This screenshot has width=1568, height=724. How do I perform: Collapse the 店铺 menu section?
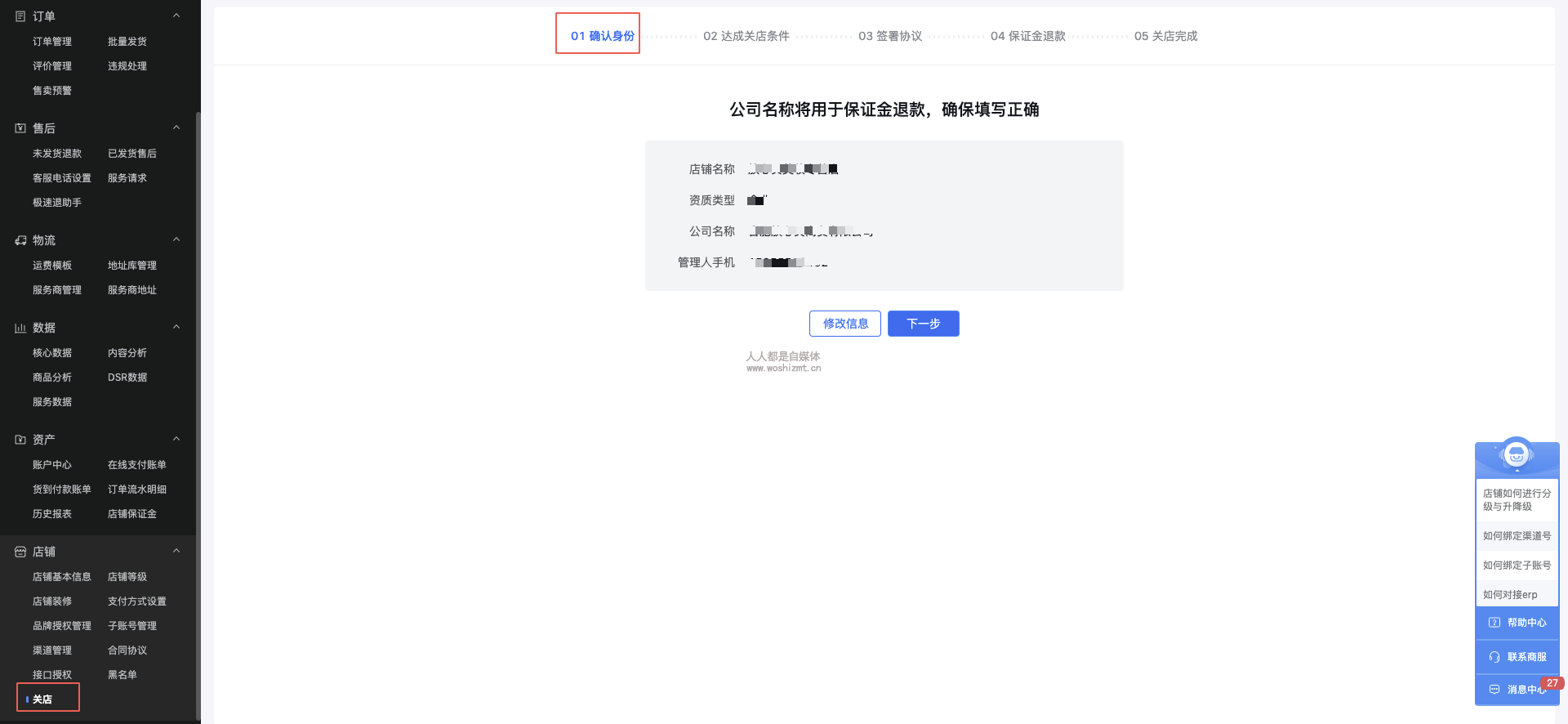point(176,551)
